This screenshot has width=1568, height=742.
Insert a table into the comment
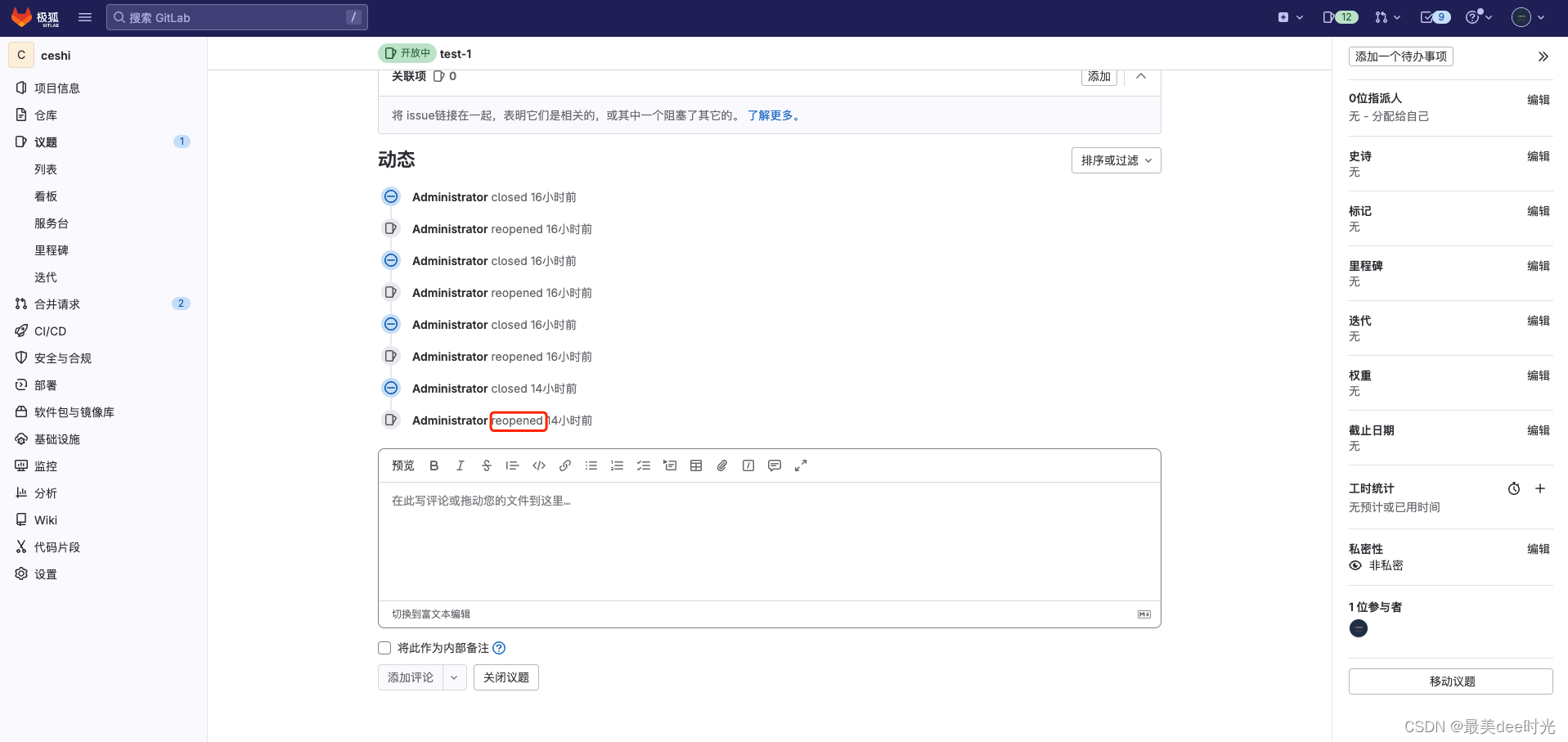(x=695, y=465)
